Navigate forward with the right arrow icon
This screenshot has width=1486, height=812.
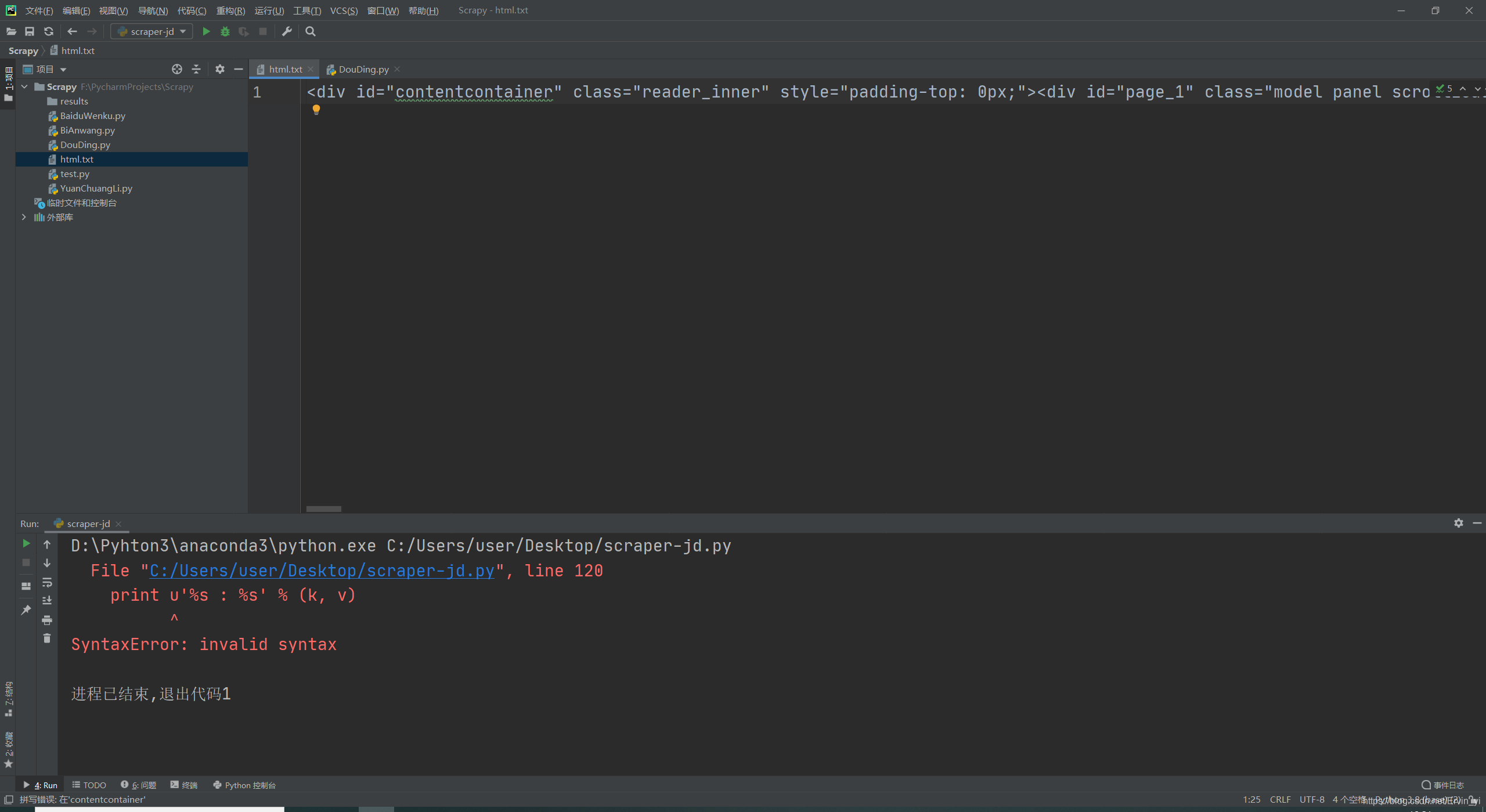click(x=92, y=31)
